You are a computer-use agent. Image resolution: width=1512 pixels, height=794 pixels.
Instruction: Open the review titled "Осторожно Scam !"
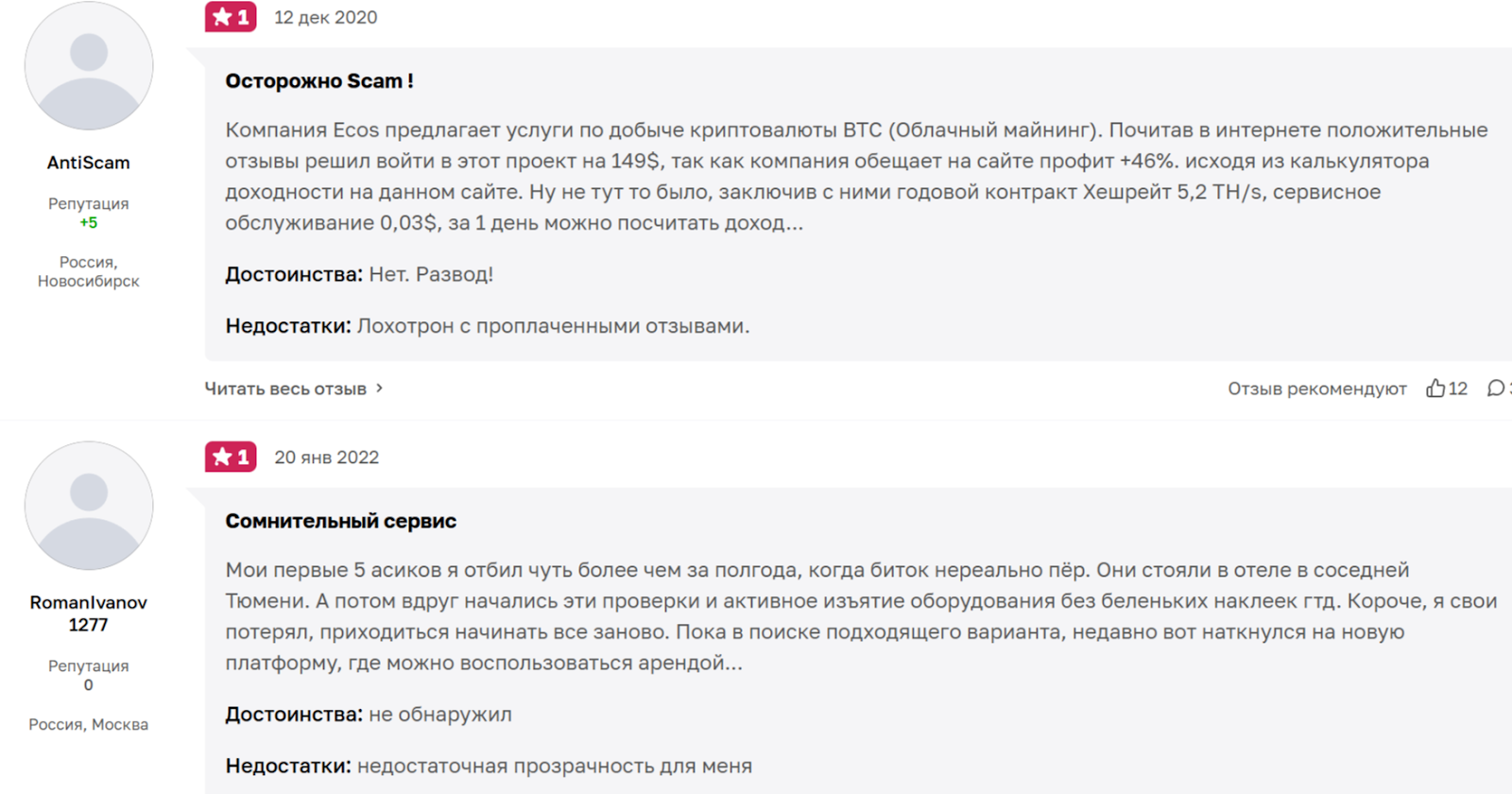point(319,81)
